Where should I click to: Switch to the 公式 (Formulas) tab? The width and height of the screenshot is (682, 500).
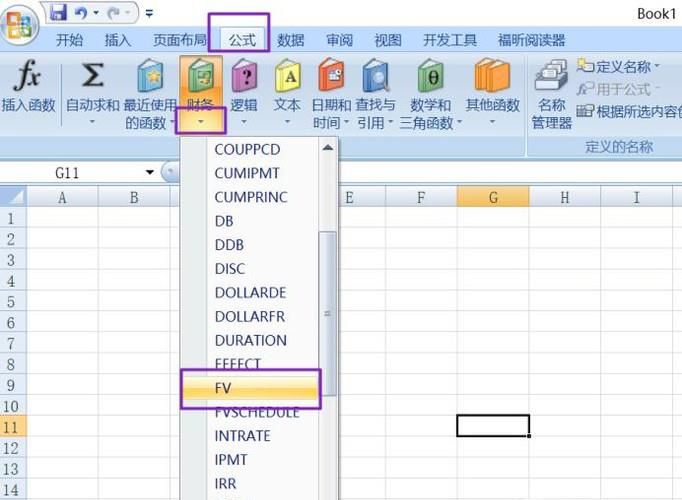pyautogui.click(x=242, y=40)
